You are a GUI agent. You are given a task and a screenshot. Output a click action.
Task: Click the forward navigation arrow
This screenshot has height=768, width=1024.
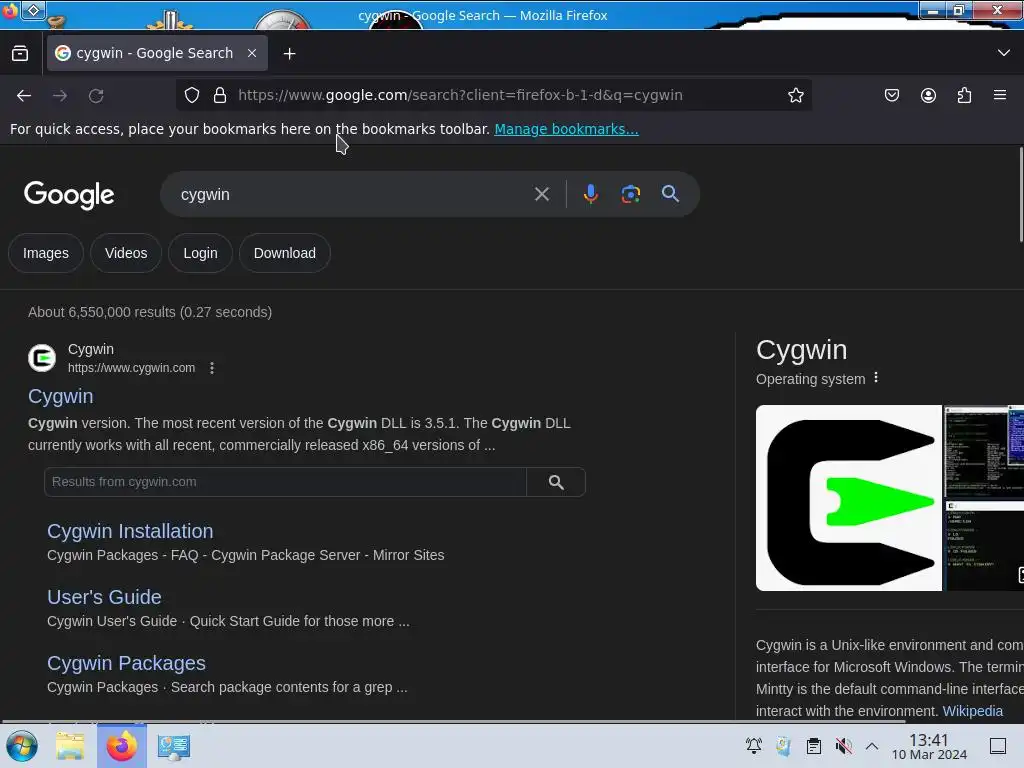pos(60,95)
